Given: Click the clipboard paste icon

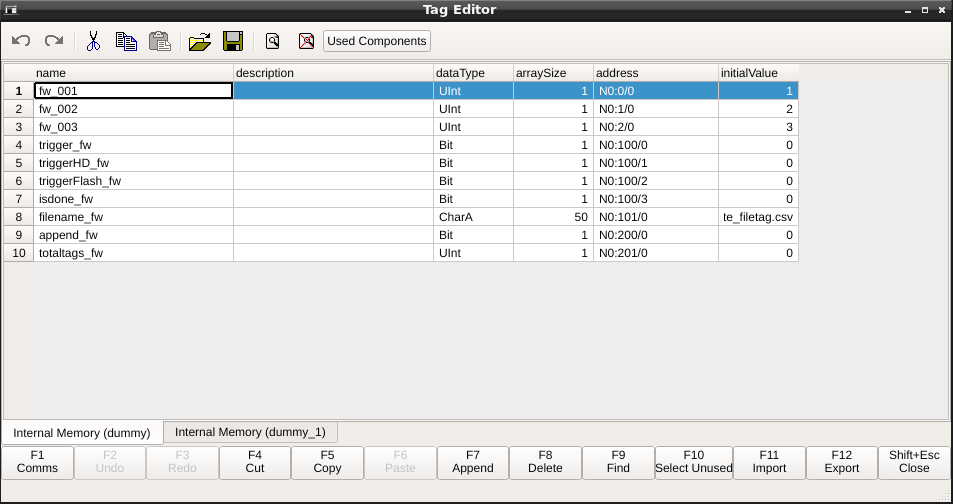Looking at the screenshot, I should 159,41.
